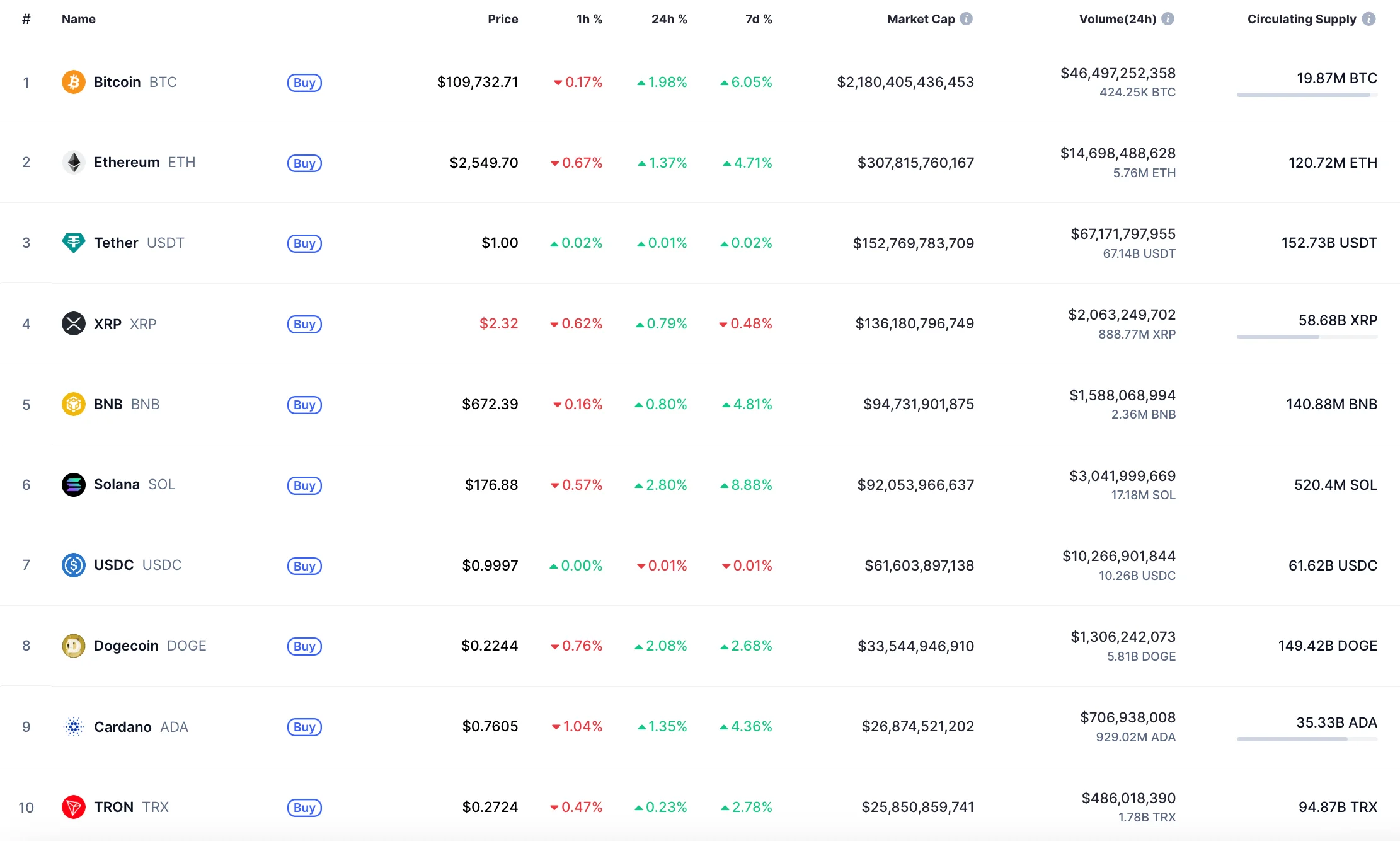Screen dimensions: 1400x841
Task: Click Bitcoin circulating supply progress bar
Action: pyautogui.click(x=1307, y=95)
